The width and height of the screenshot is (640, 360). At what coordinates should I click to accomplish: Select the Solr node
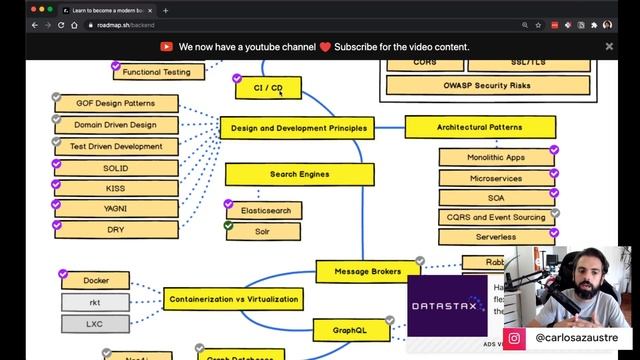pos(263,231)
